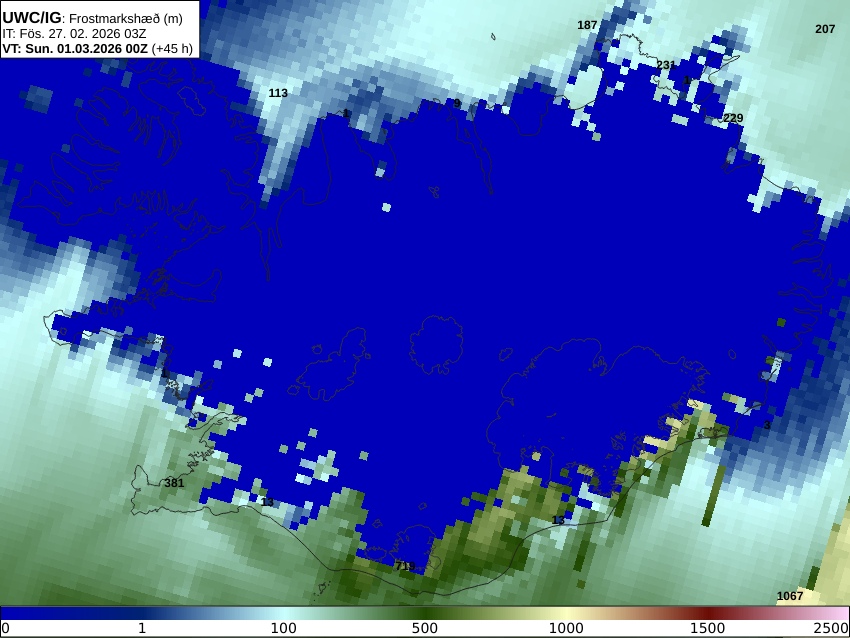The image size is (850, 638).
Task: Select the "IT: Fös. 27. 02. 2026 03Z" line
Action: pos(74,34)
